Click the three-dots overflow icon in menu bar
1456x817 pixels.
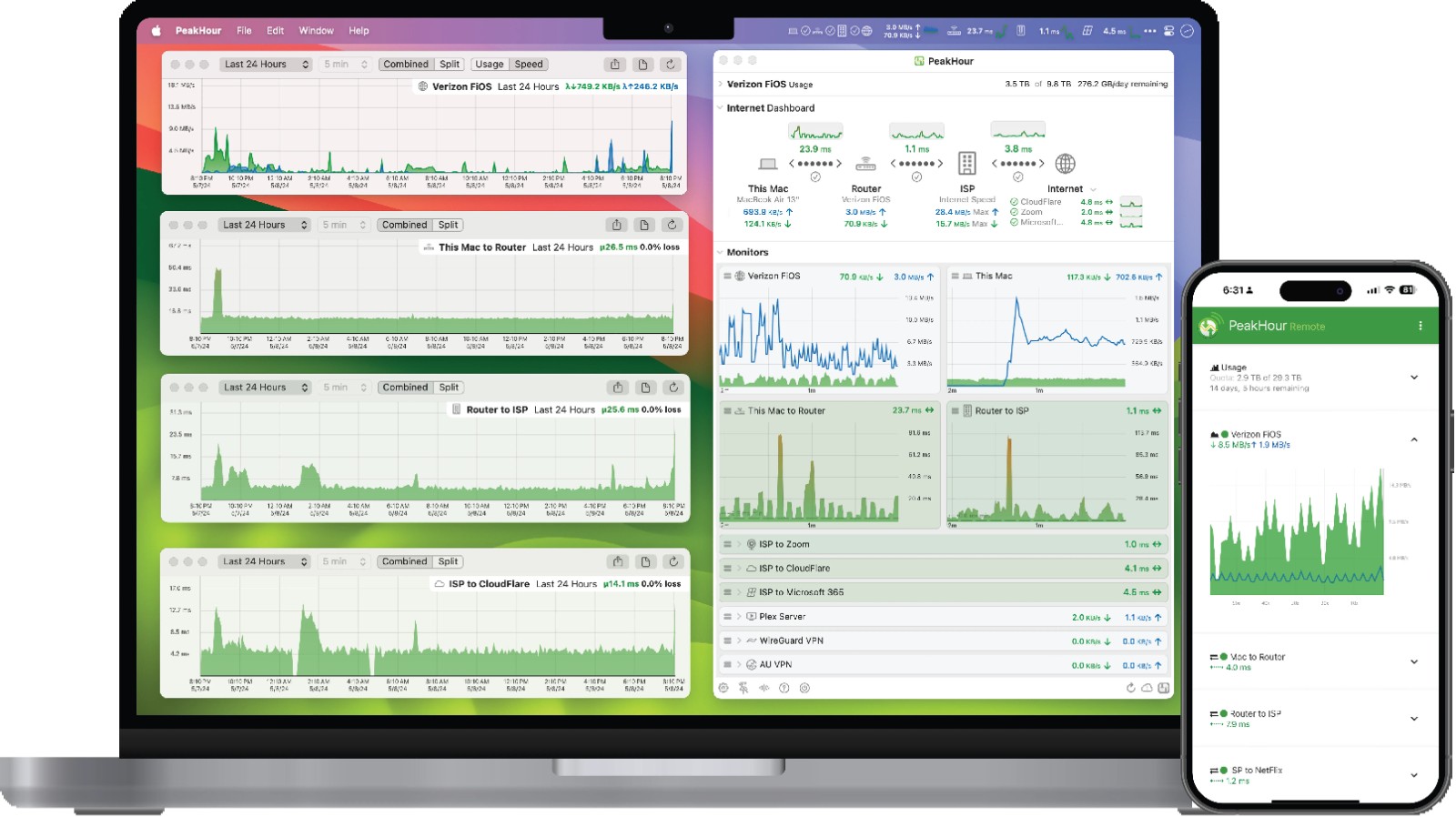point(1150,31)
